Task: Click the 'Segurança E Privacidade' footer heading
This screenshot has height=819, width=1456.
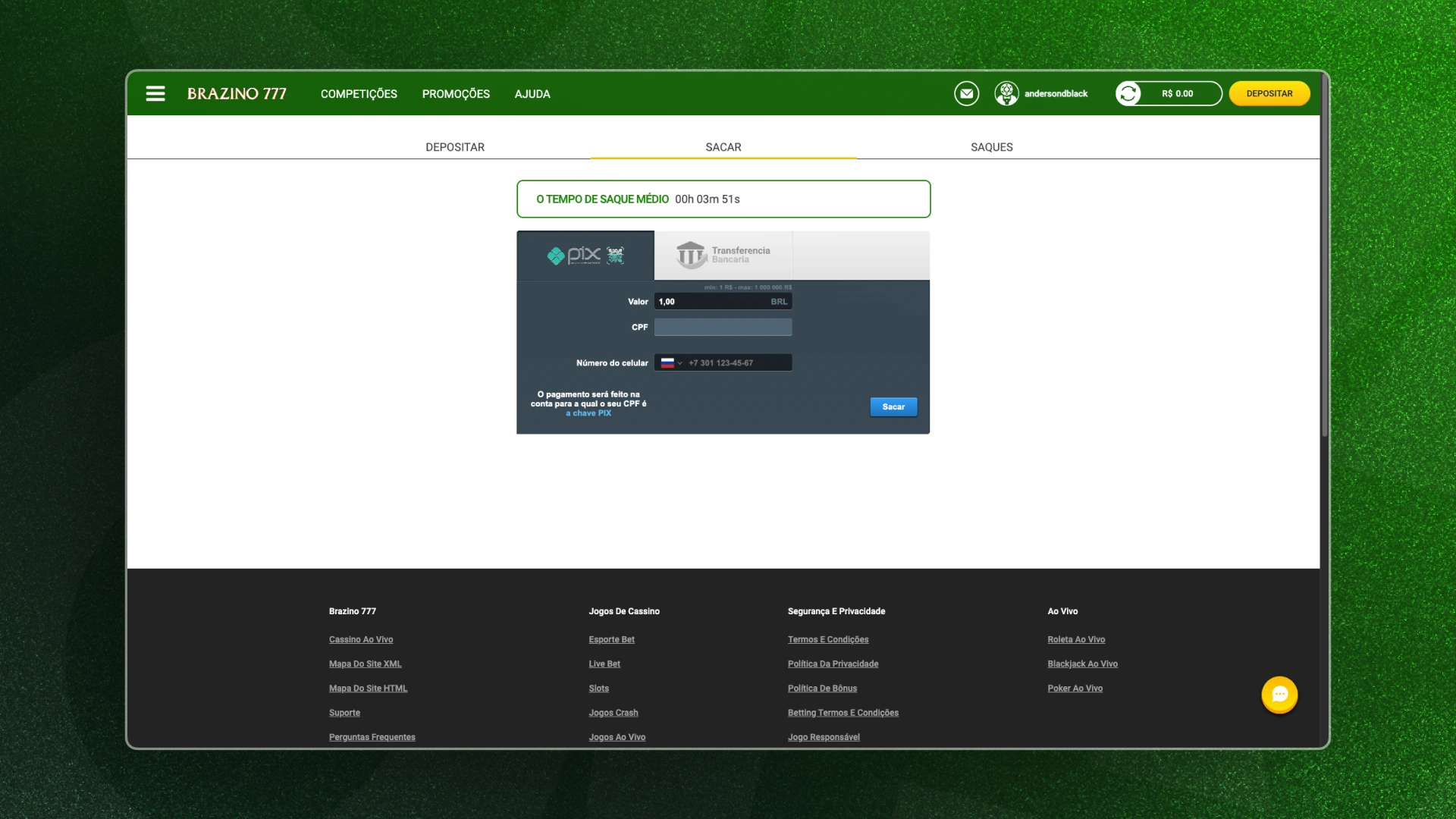Action: pos(836,611)
